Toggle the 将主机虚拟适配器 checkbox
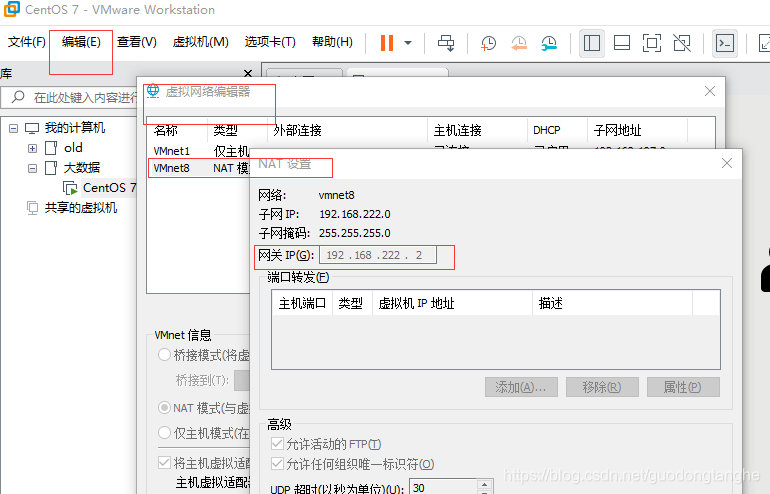The height and width of the screenshot is (494, 770). 165,463
